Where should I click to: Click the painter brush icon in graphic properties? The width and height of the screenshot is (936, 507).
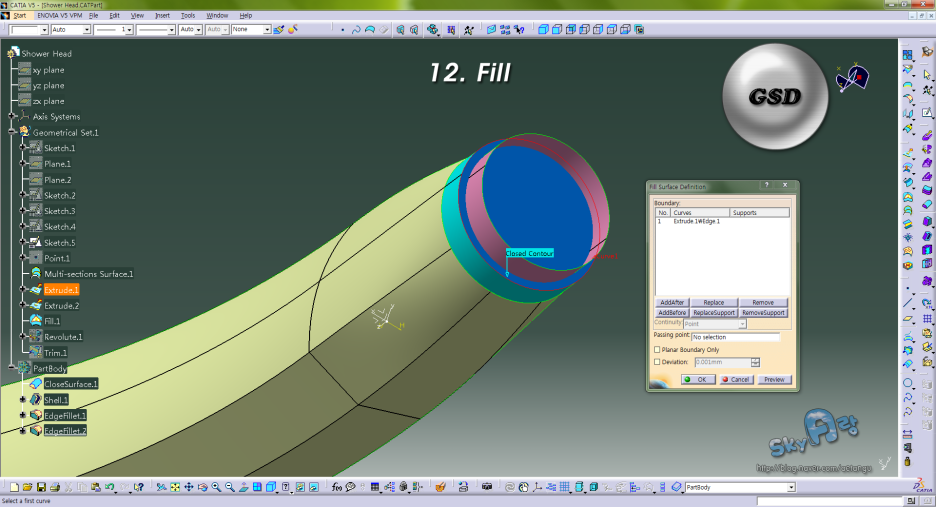(x=279, y=30)
